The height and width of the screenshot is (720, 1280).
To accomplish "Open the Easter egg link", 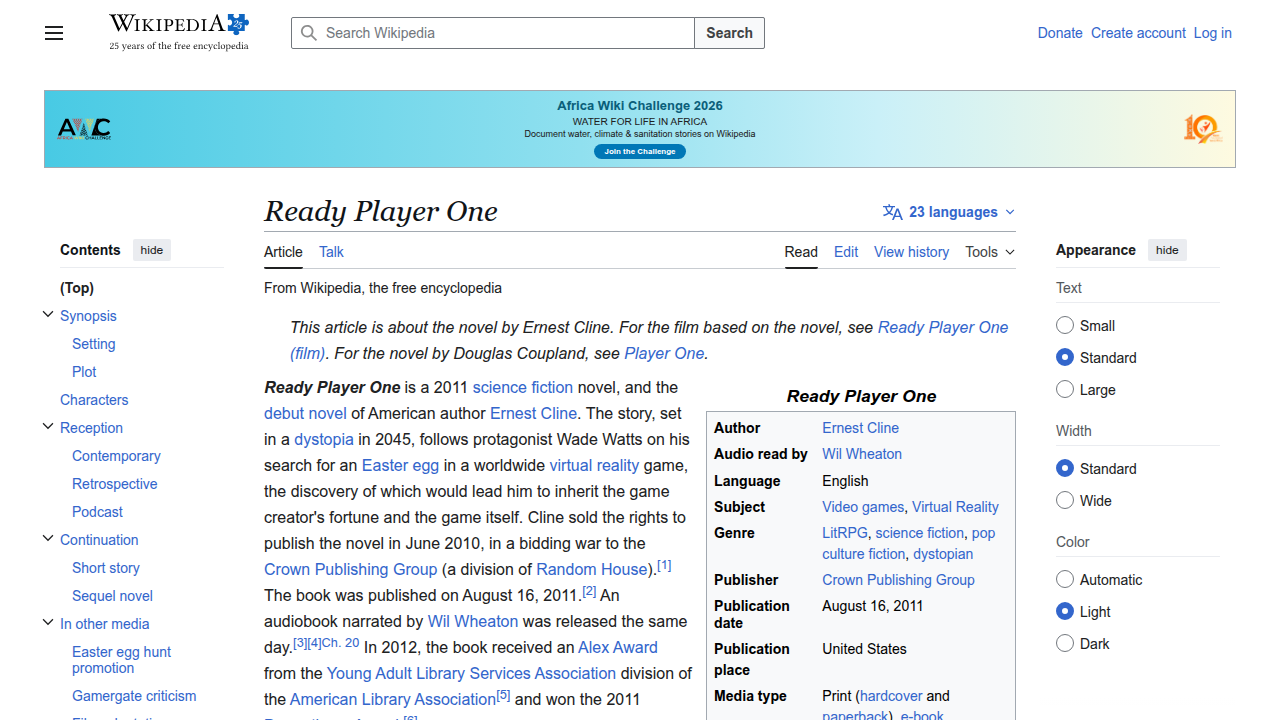I will tap(400, 465).
